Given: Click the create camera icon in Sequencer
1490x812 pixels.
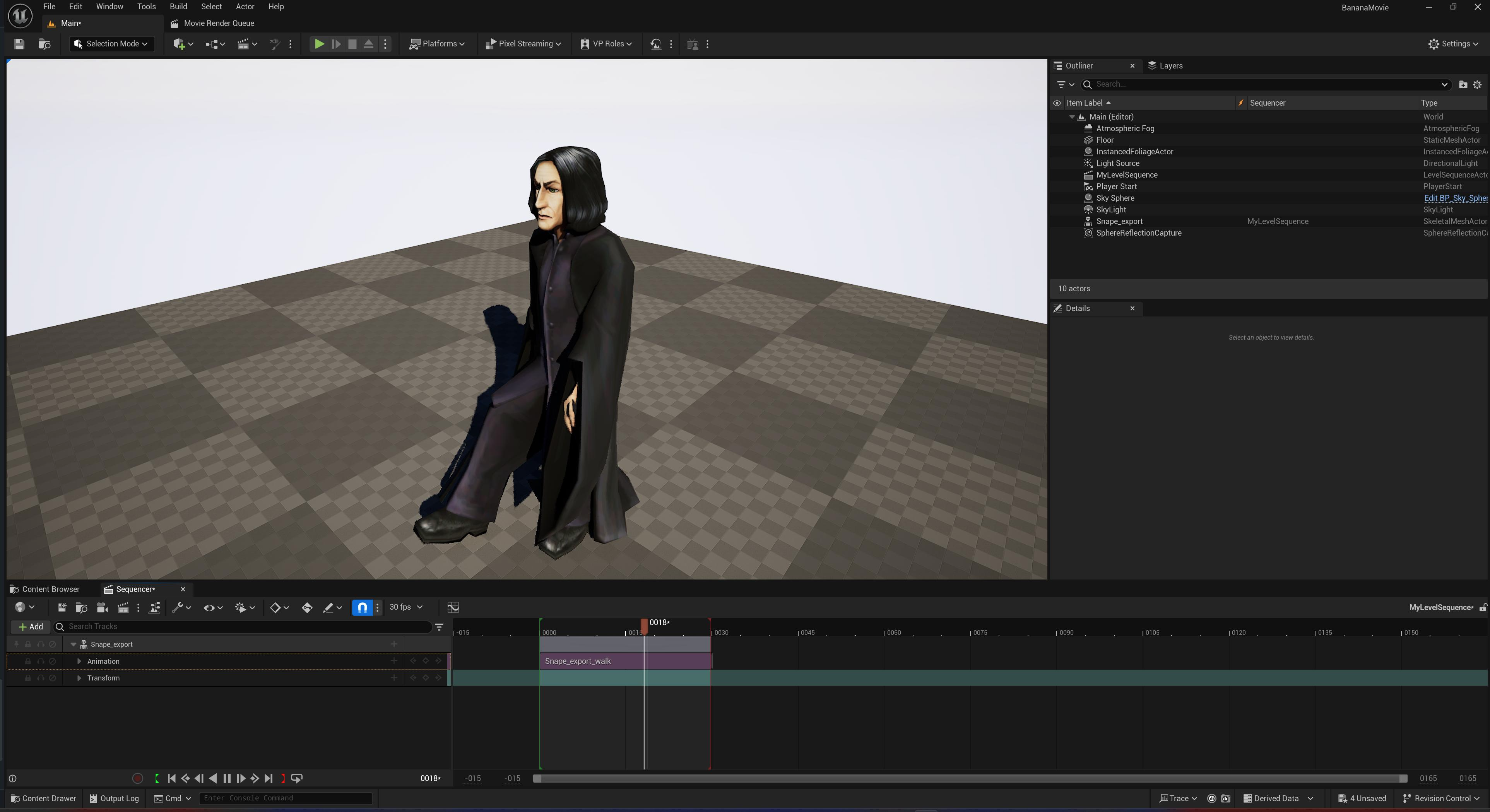Looking at the screenshot, I should click(102, 607).
